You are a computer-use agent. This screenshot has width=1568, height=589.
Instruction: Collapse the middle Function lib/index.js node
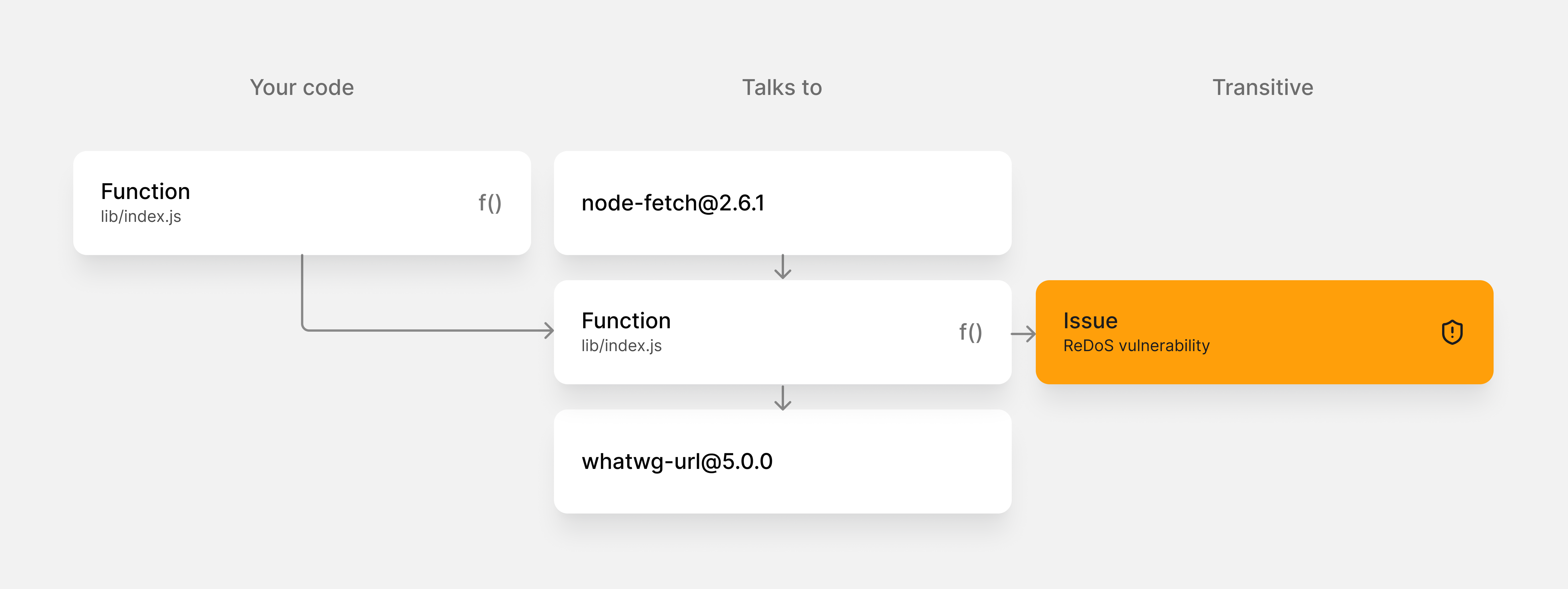pyautogui.click(x=783, y=332)
